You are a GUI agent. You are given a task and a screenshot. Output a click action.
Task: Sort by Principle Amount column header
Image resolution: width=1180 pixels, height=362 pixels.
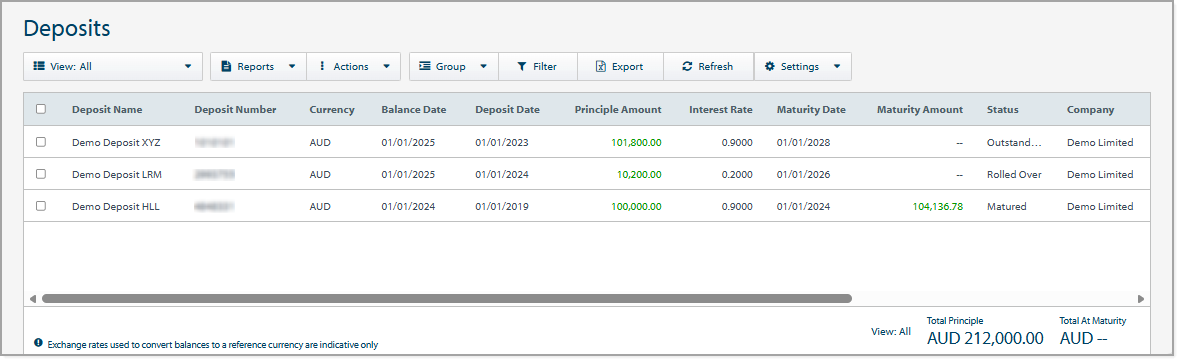[x=618, y=109]
